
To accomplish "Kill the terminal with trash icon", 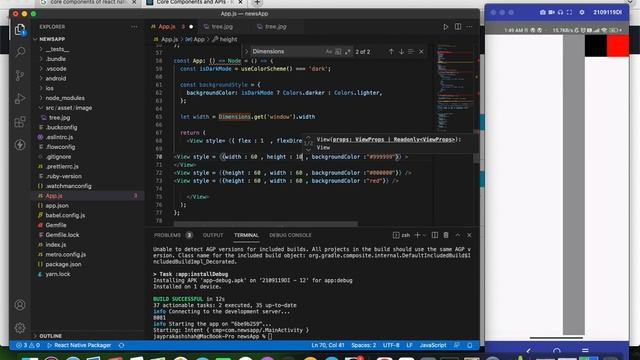I will 446,235.
